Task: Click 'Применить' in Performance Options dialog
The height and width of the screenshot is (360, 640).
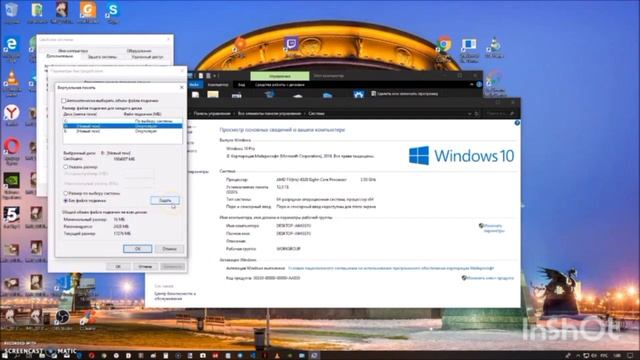Action: tap(172, 267)
